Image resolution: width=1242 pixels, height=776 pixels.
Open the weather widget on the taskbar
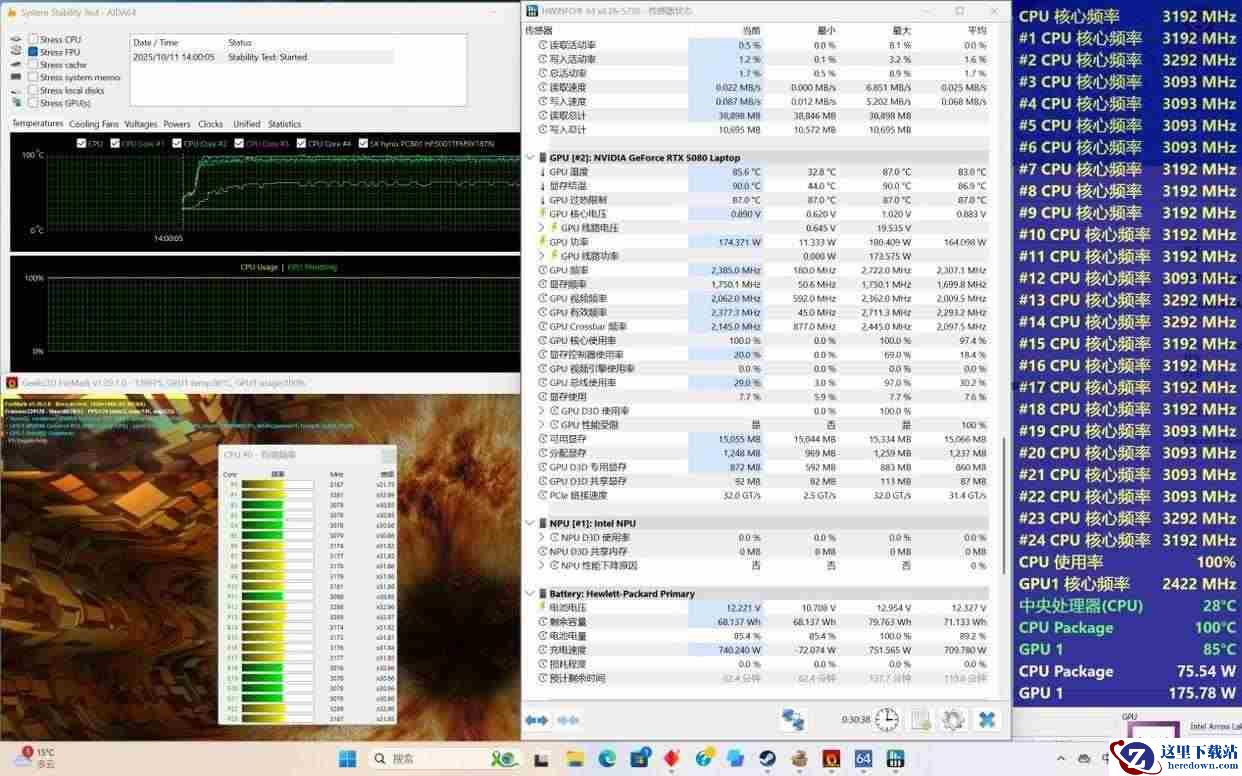pos(33,757)
